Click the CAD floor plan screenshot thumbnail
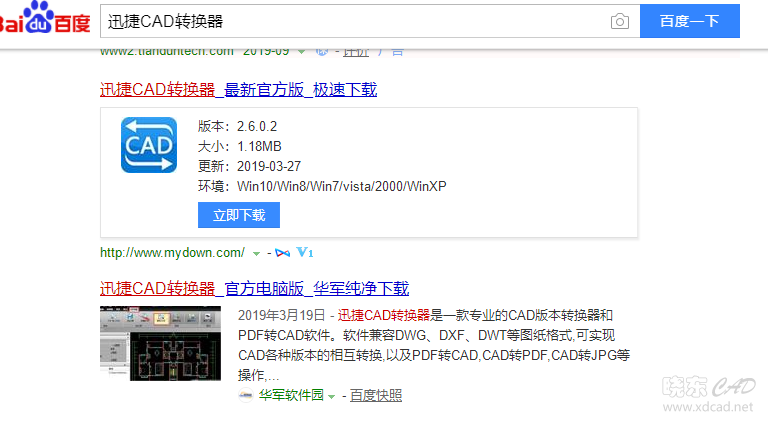This screenshot has width=768, height=422. (160, 343)
